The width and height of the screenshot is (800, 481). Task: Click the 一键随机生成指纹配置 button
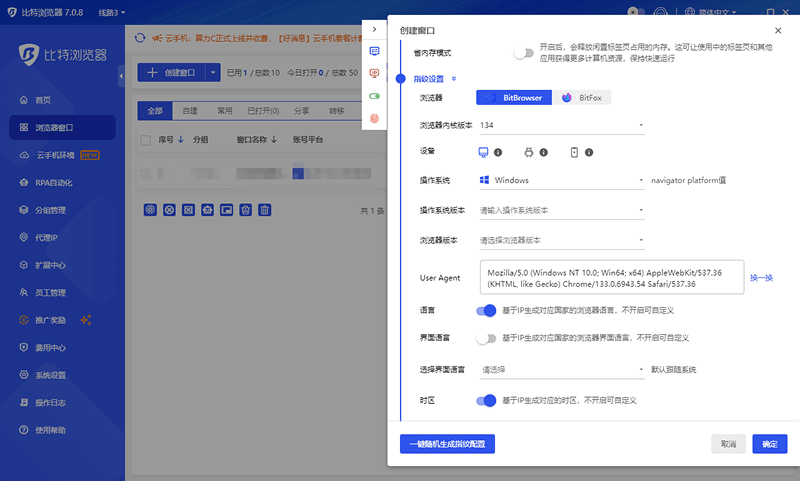click(447, 443)
